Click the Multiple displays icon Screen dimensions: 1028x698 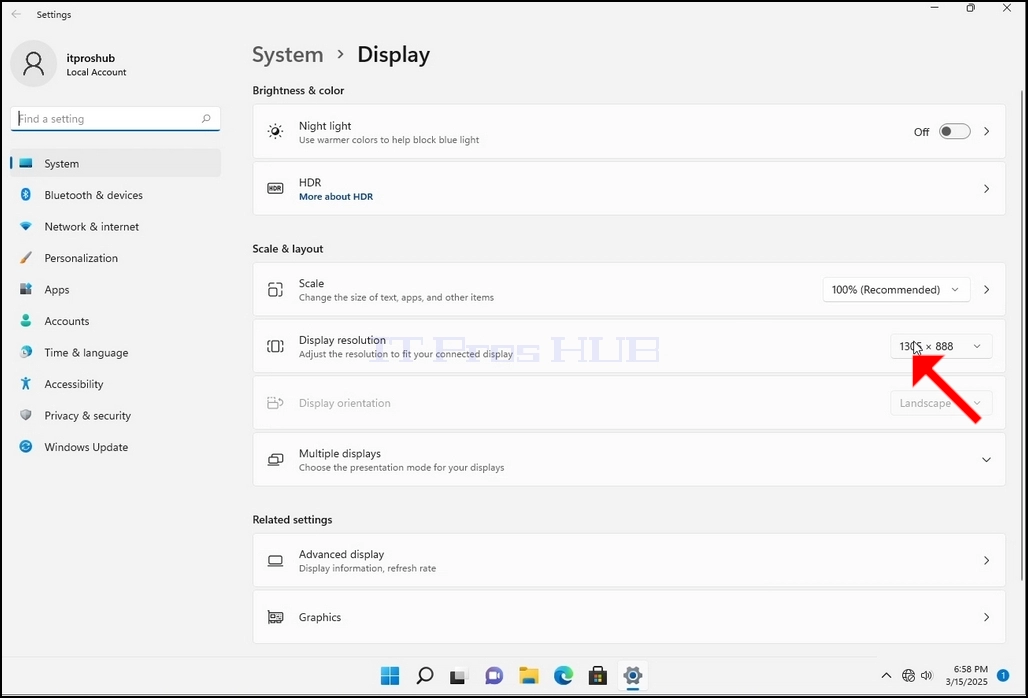tap(275, 459)
